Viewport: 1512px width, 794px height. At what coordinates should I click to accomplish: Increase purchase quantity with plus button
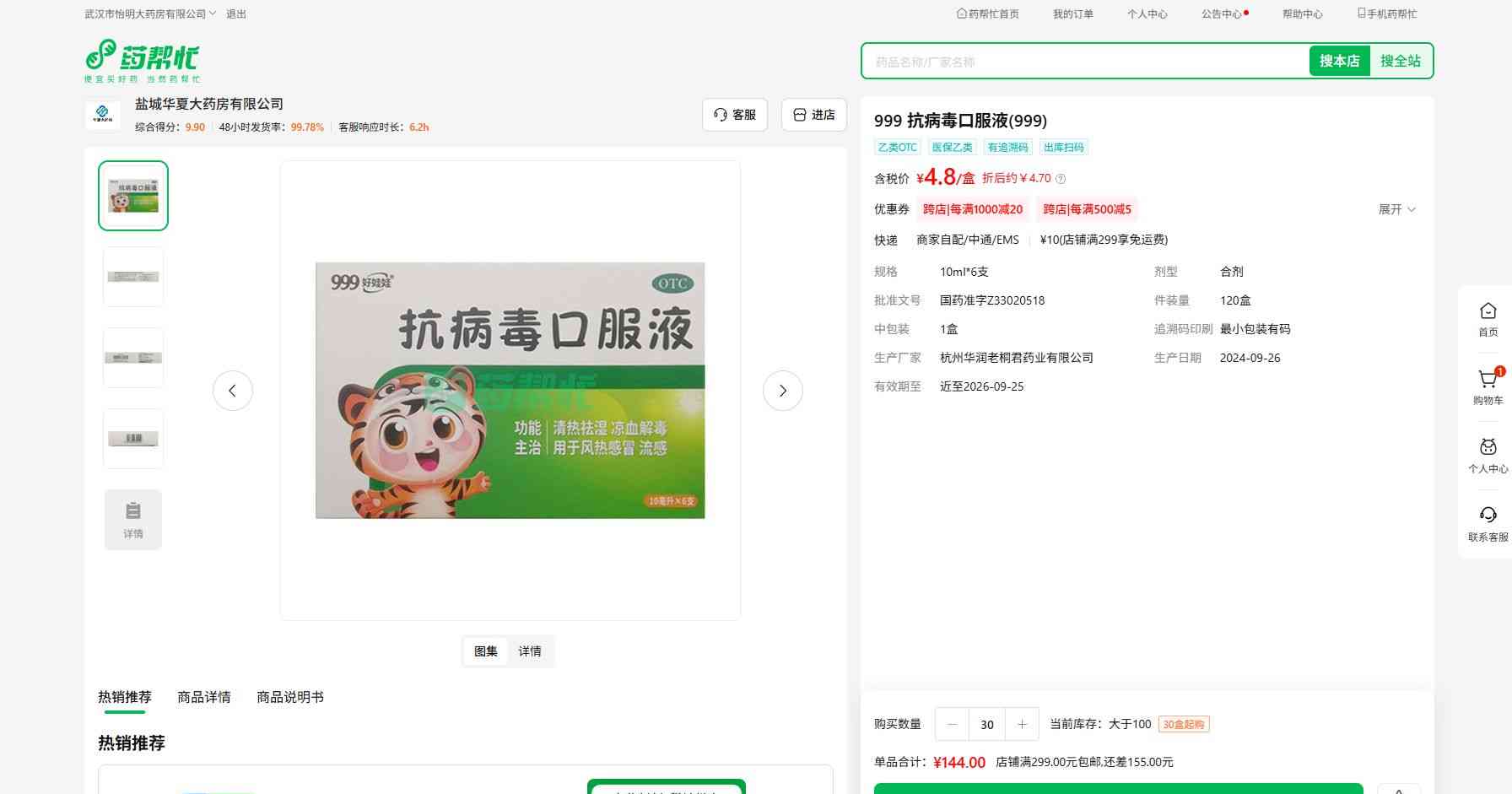[x=1022, y=724]
